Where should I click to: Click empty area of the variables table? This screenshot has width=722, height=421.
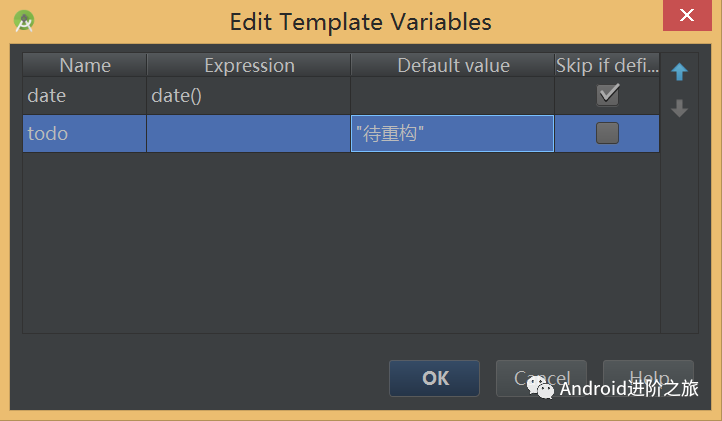click(341, 242)
